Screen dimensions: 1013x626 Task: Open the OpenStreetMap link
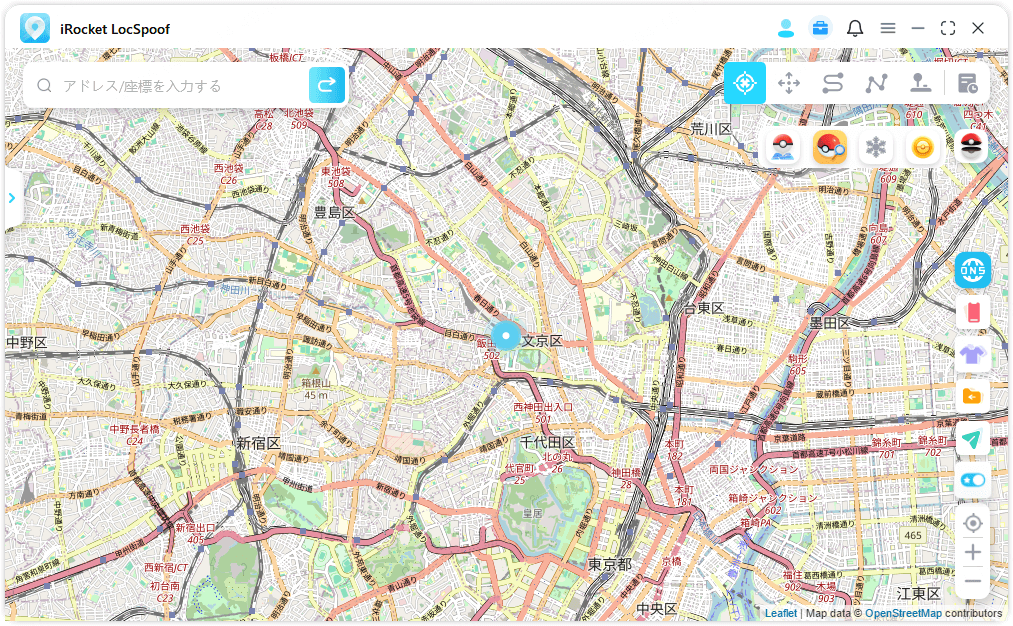coord(903,613)
